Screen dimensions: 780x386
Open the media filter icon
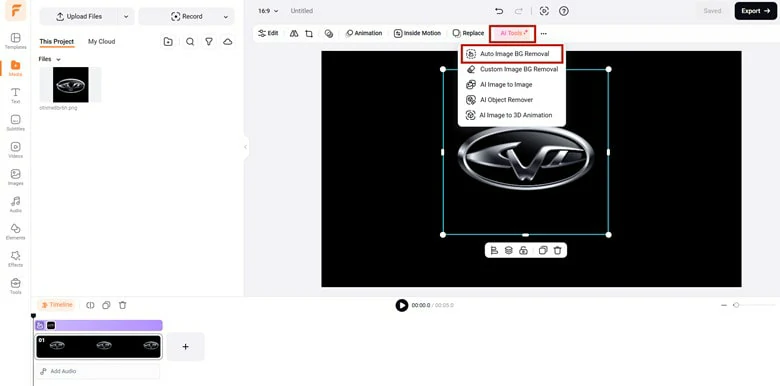coord(209,42)
